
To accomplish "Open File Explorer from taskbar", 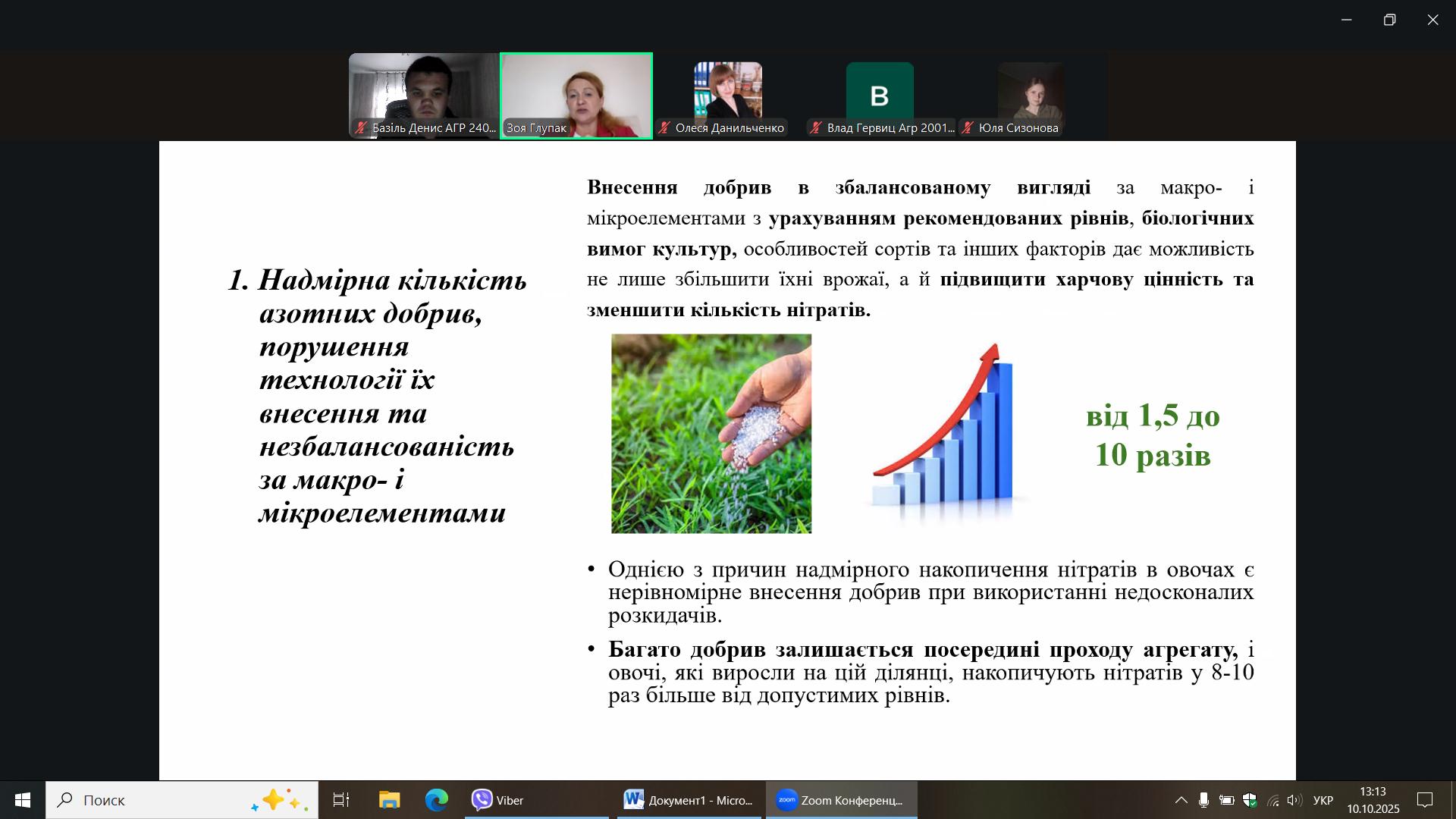I will pyautogui.click(x=390, y=800).
